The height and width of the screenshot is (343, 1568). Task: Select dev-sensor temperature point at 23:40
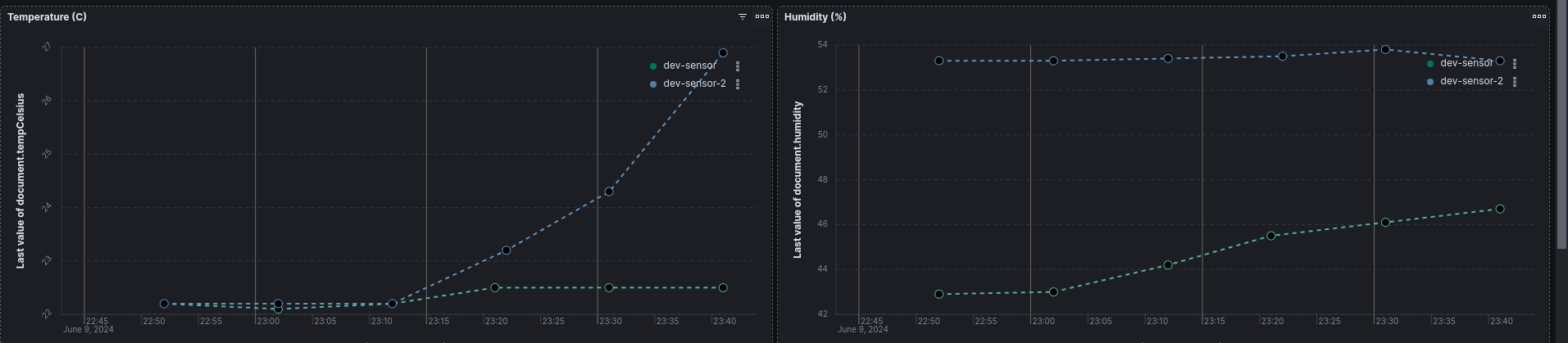click(x=723, y=288)
